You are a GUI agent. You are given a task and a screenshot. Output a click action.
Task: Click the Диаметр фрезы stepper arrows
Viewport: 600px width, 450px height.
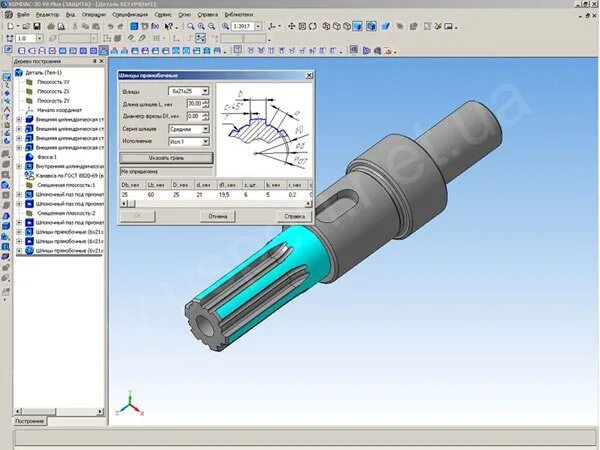206,116
